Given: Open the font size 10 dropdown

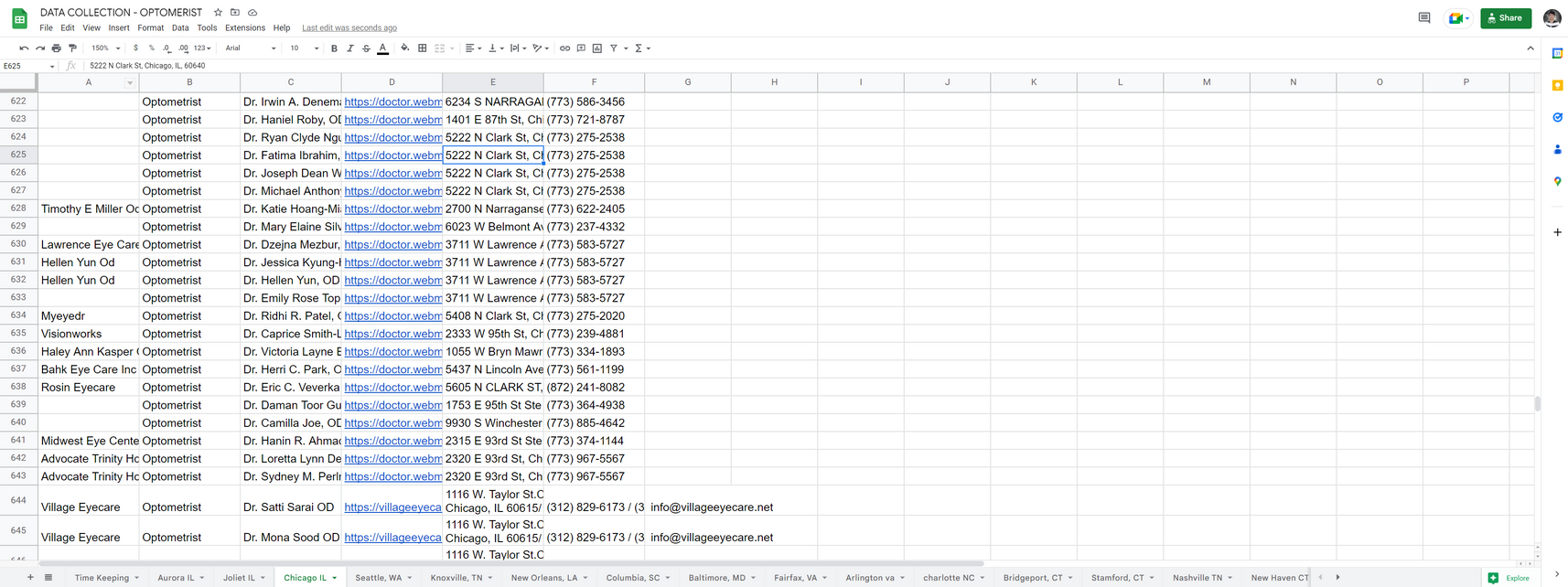Looking at the screenshot, I should click(x=305, y=48).
